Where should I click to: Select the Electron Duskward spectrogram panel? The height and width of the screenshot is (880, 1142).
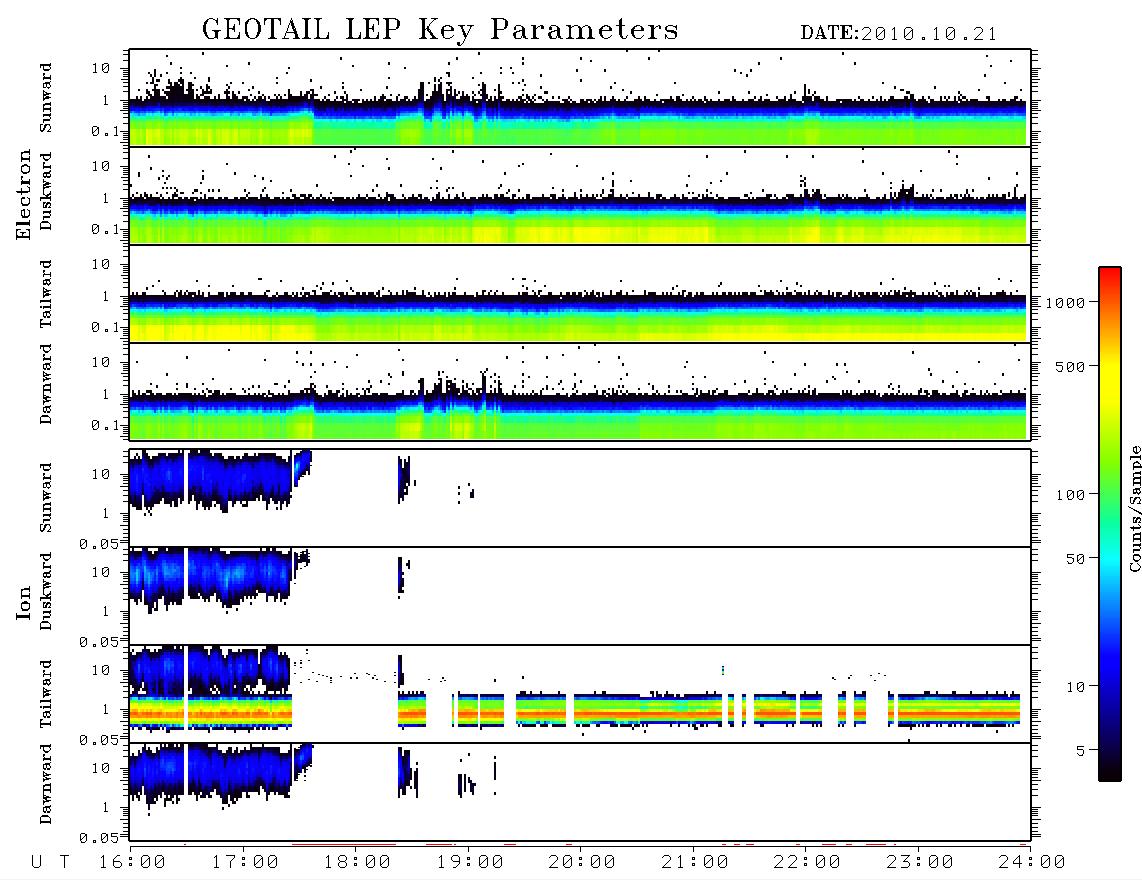[580, 195]
